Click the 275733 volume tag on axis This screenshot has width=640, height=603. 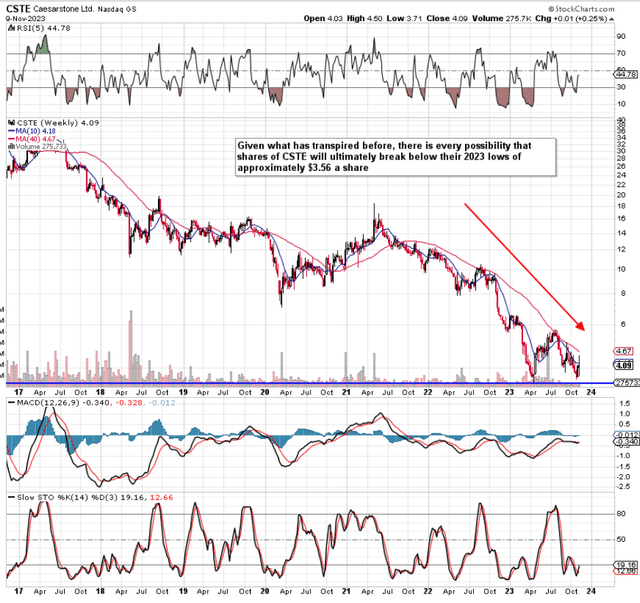coord(626,383)
